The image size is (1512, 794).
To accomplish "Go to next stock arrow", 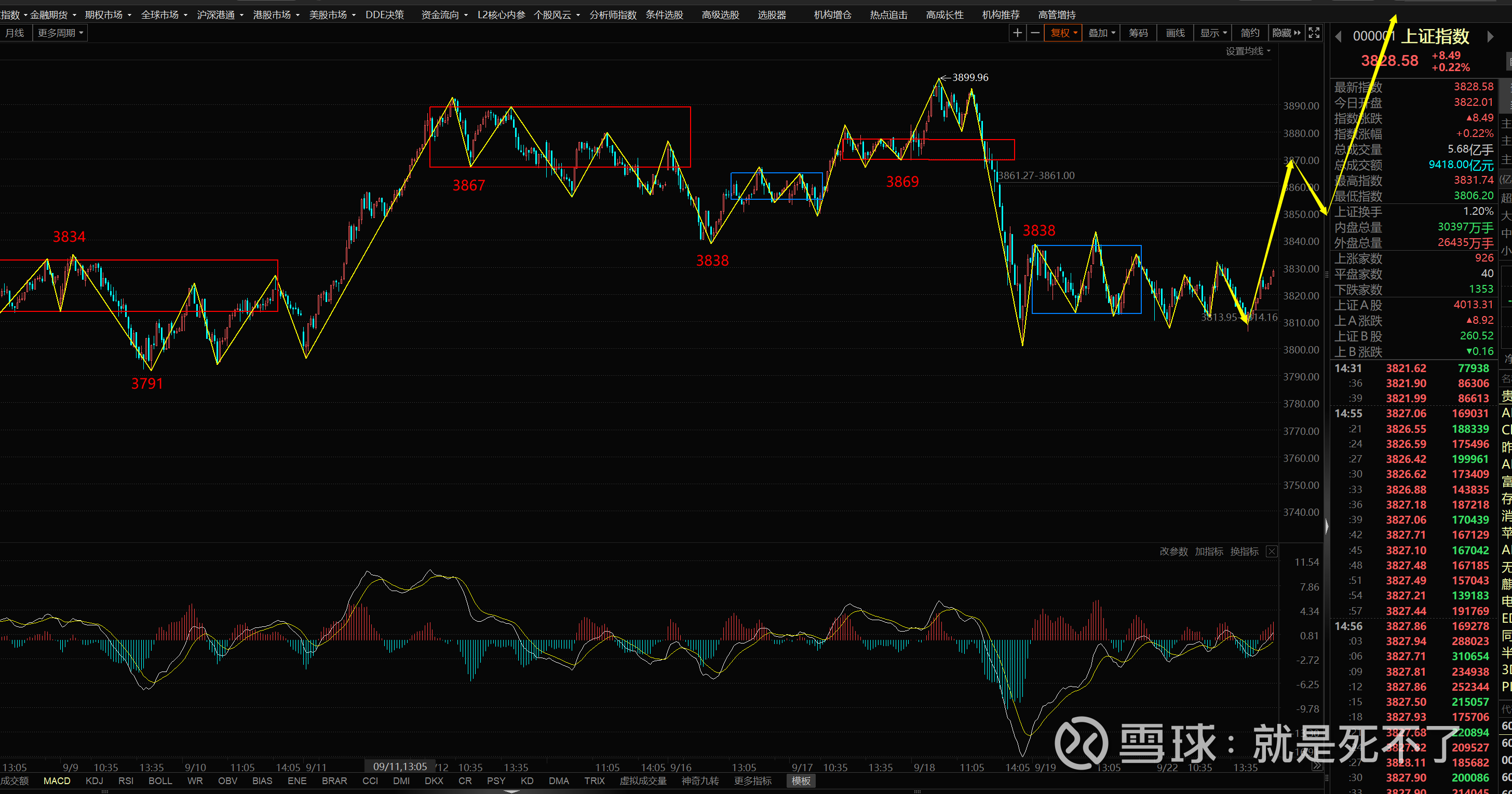I will click(x=1490, y=37).
